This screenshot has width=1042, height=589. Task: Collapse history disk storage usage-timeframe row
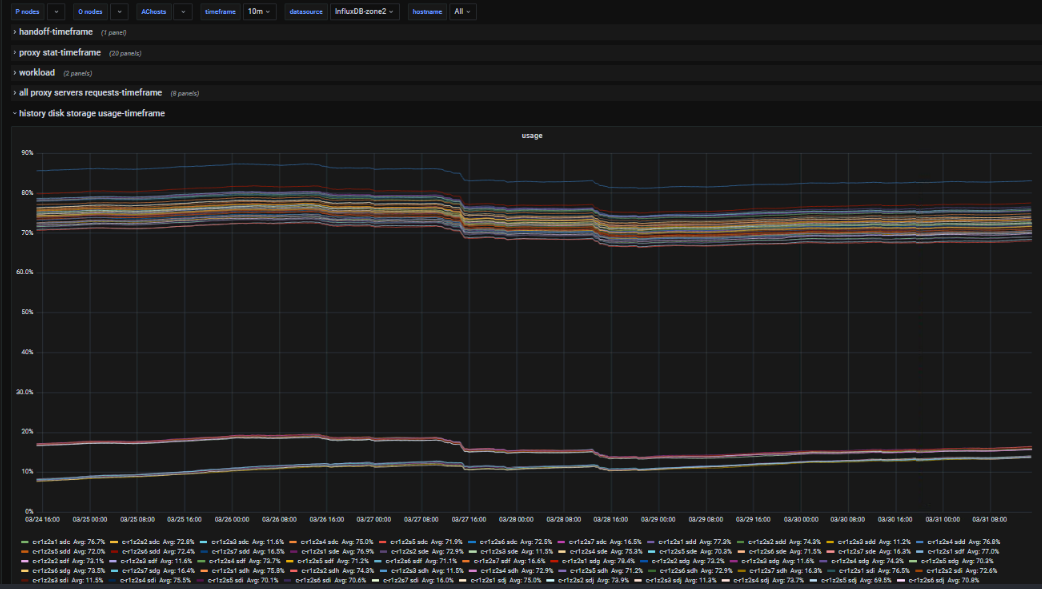91,113
